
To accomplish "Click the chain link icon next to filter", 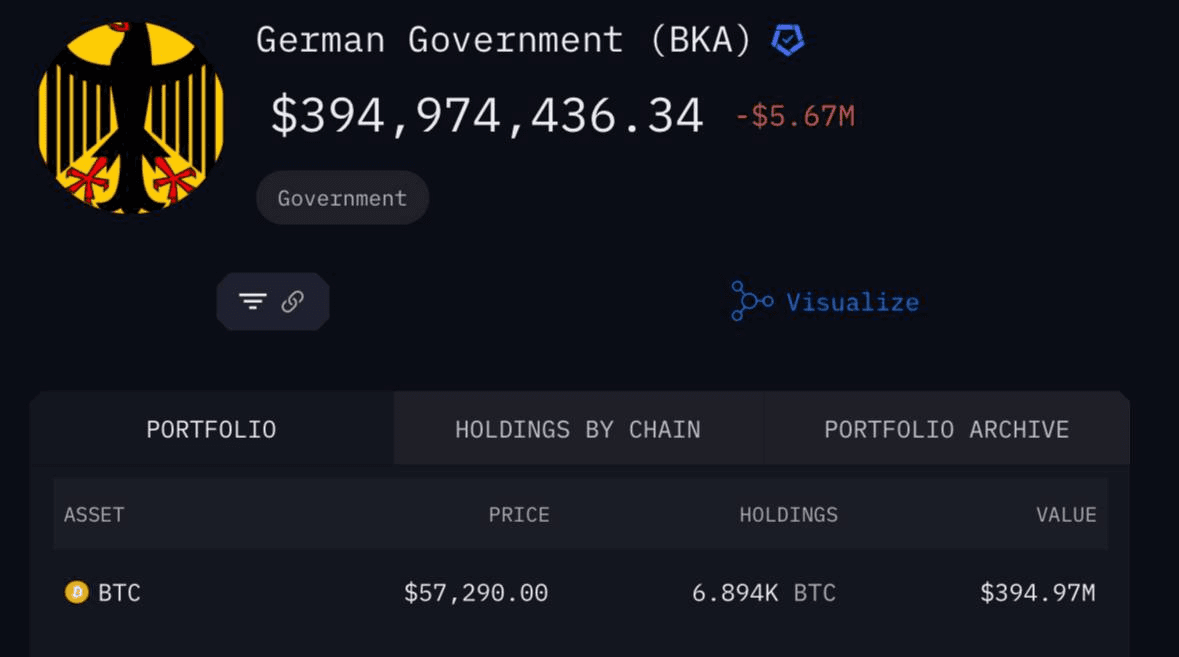I will (291, 300).
